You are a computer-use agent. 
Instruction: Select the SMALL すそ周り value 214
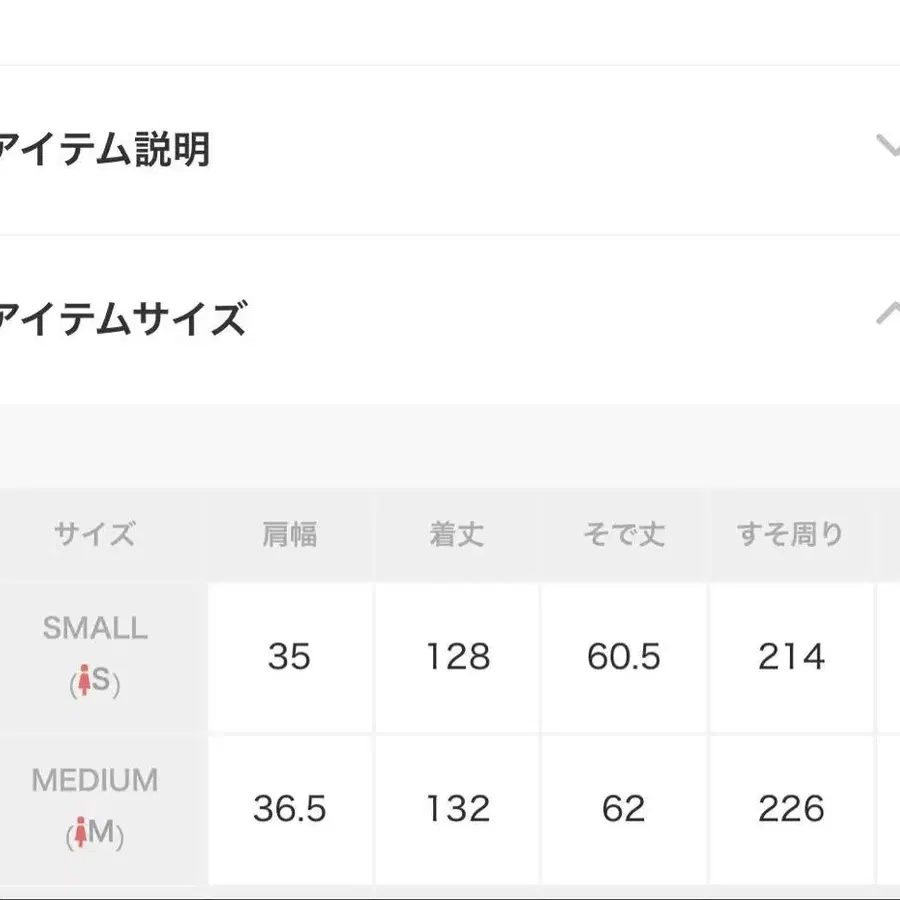[792, 657]
